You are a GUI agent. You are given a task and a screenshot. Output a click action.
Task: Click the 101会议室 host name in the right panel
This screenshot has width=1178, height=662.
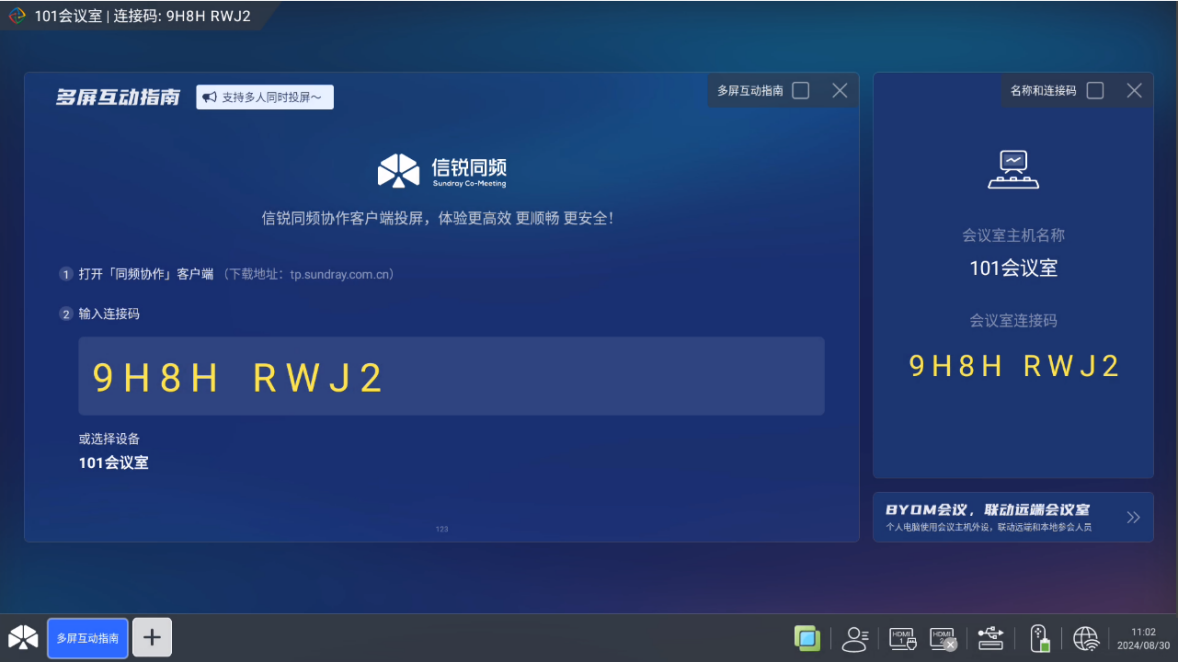coord(1013,268)
